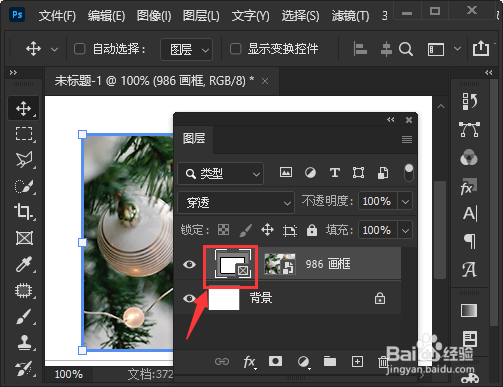The height and width of the screenshot is (387, 503).
Task: Open the 滤镜(T) menu
Action: coord(350,16)
